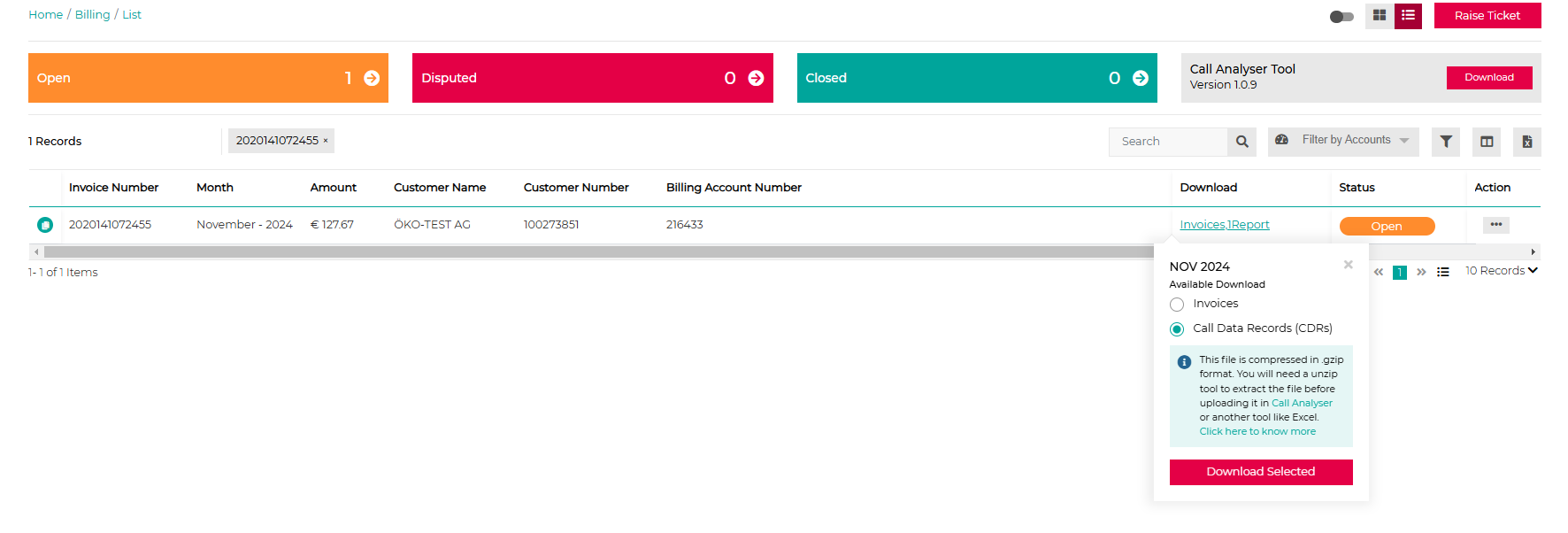Go to previous pages double-chevron icon
Screen dimensions: 1568x533
coord(1379,273)
